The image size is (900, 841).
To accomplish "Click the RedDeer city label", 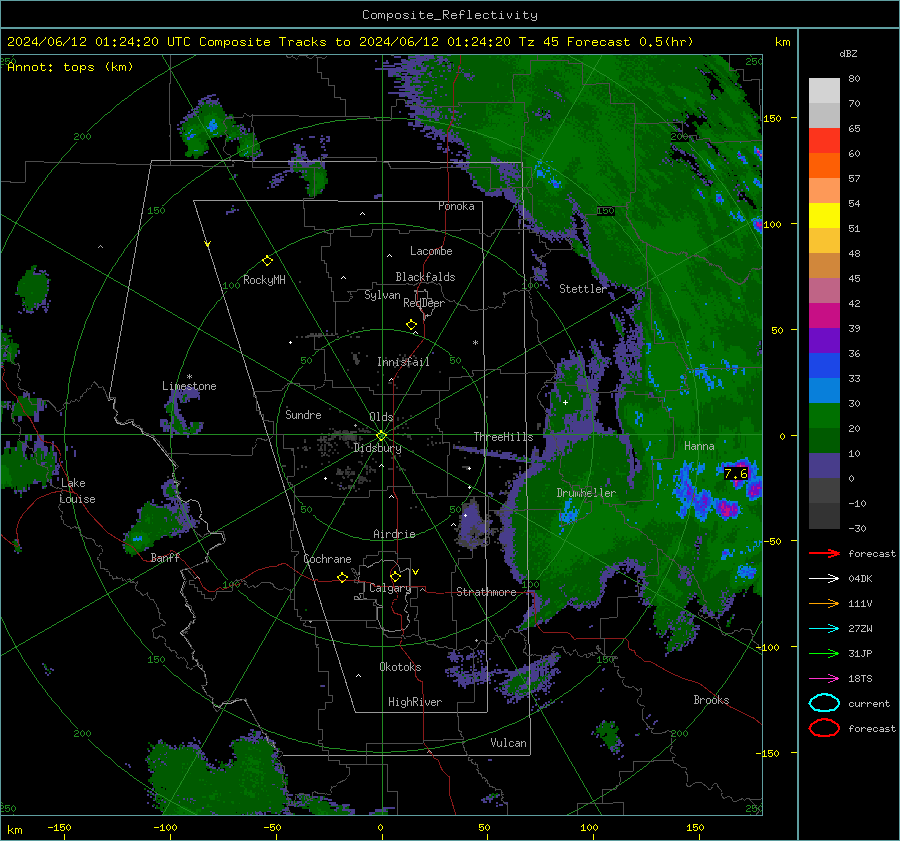I will pyautogui.click(x=424, y=303).
